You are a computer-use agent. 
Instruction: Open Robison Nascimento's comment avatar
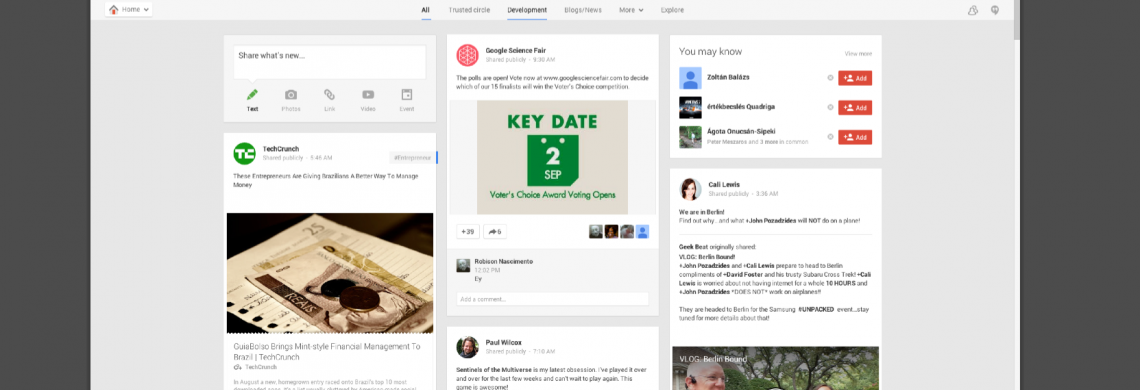tap(462, 265)
